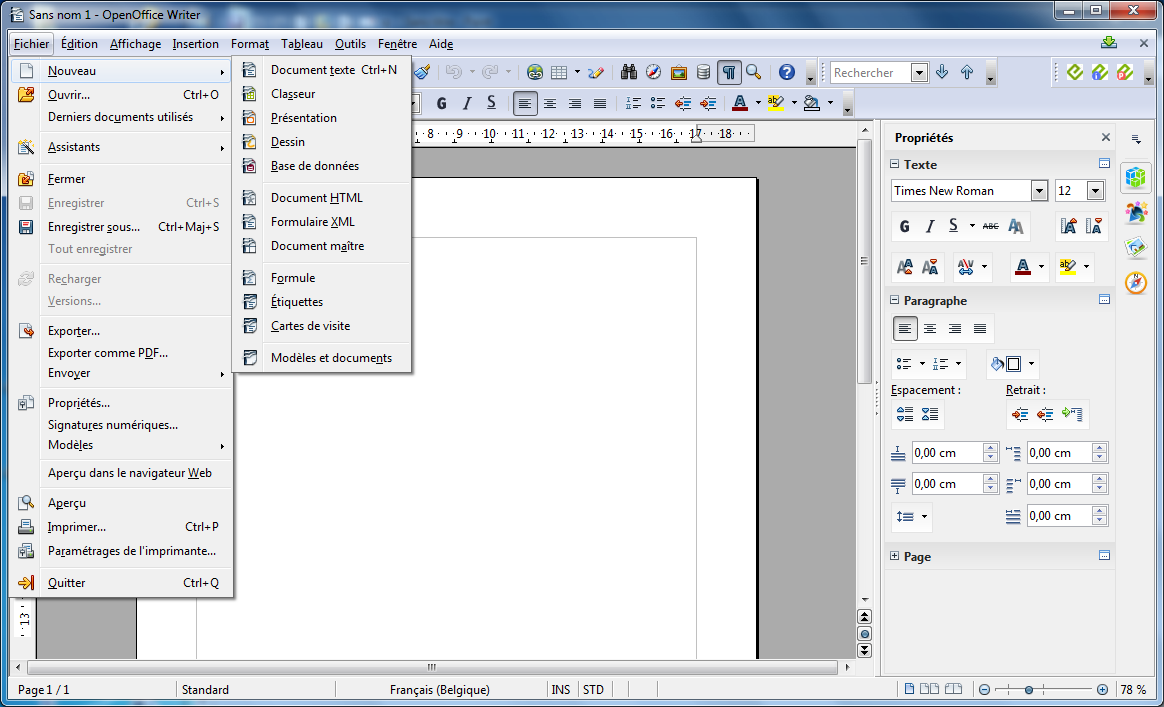This screenshot has width=1164, height=707.
Task: Click the Show Draw Functions pencil icon
Action: click(x=595, y=72)
